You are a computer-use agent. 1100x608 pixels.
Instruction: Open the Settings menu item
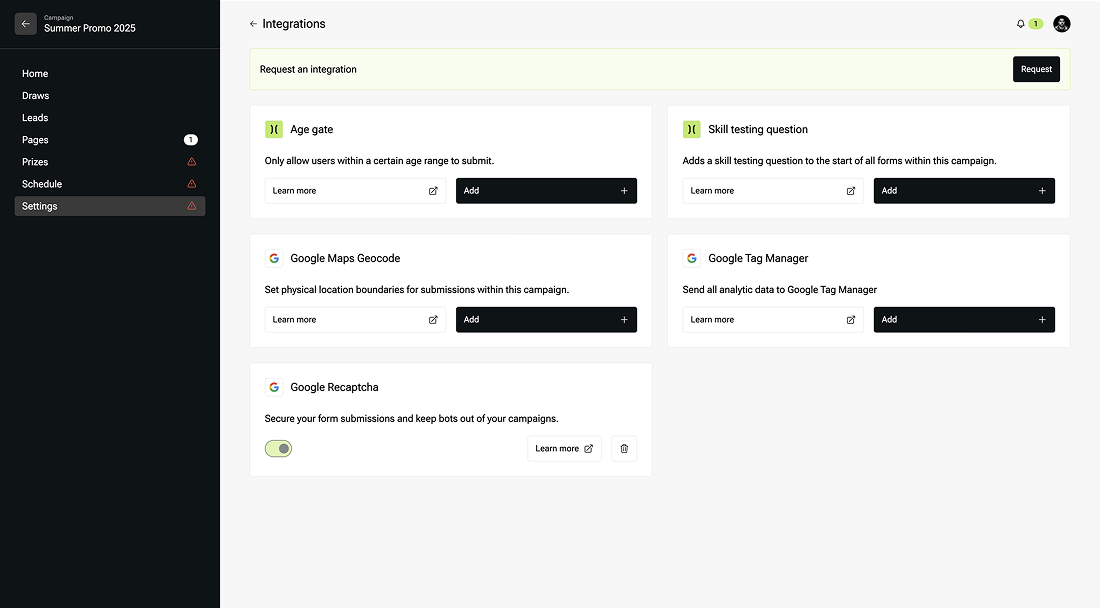coord(109,206)
